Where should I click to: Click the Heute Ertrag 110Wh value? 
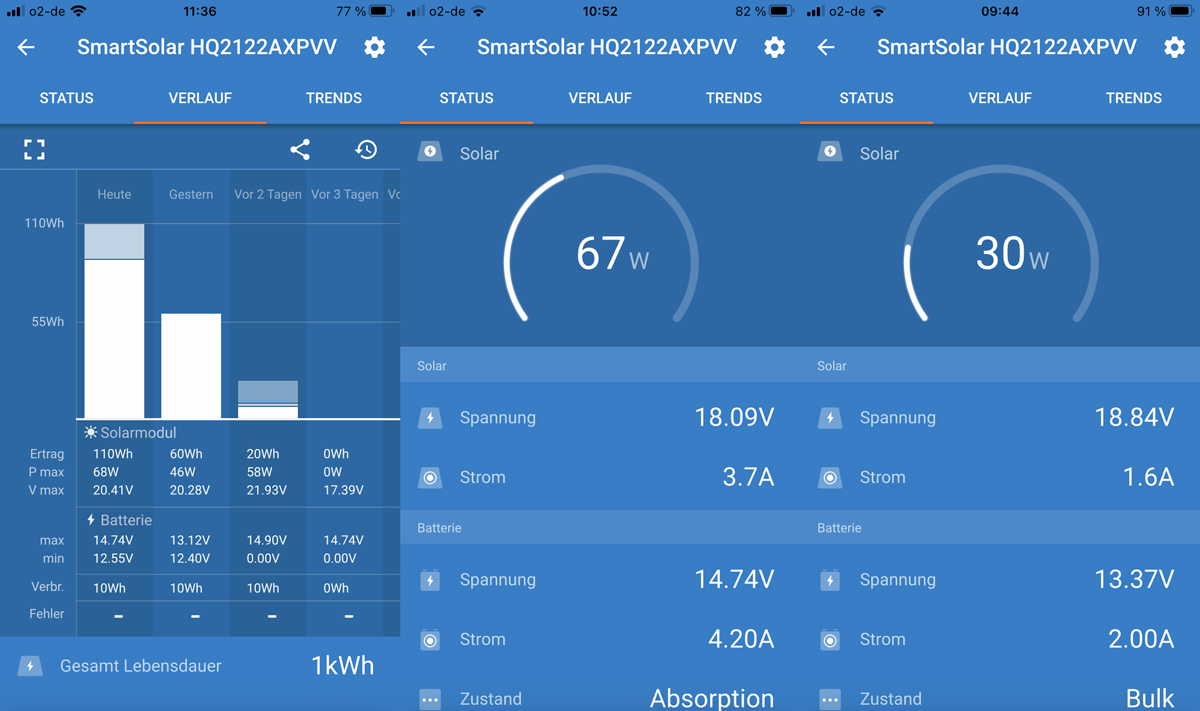(113, 454)
